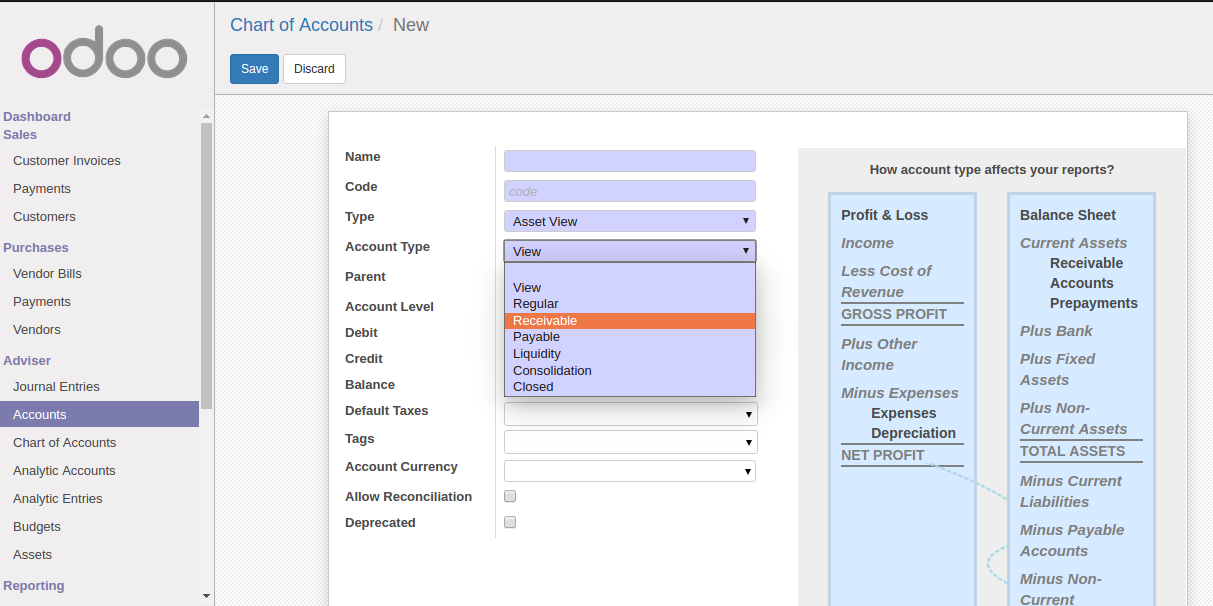Screen dimensions: 1213x606
Task: Click the Name input field
Action: click(629, 161)
